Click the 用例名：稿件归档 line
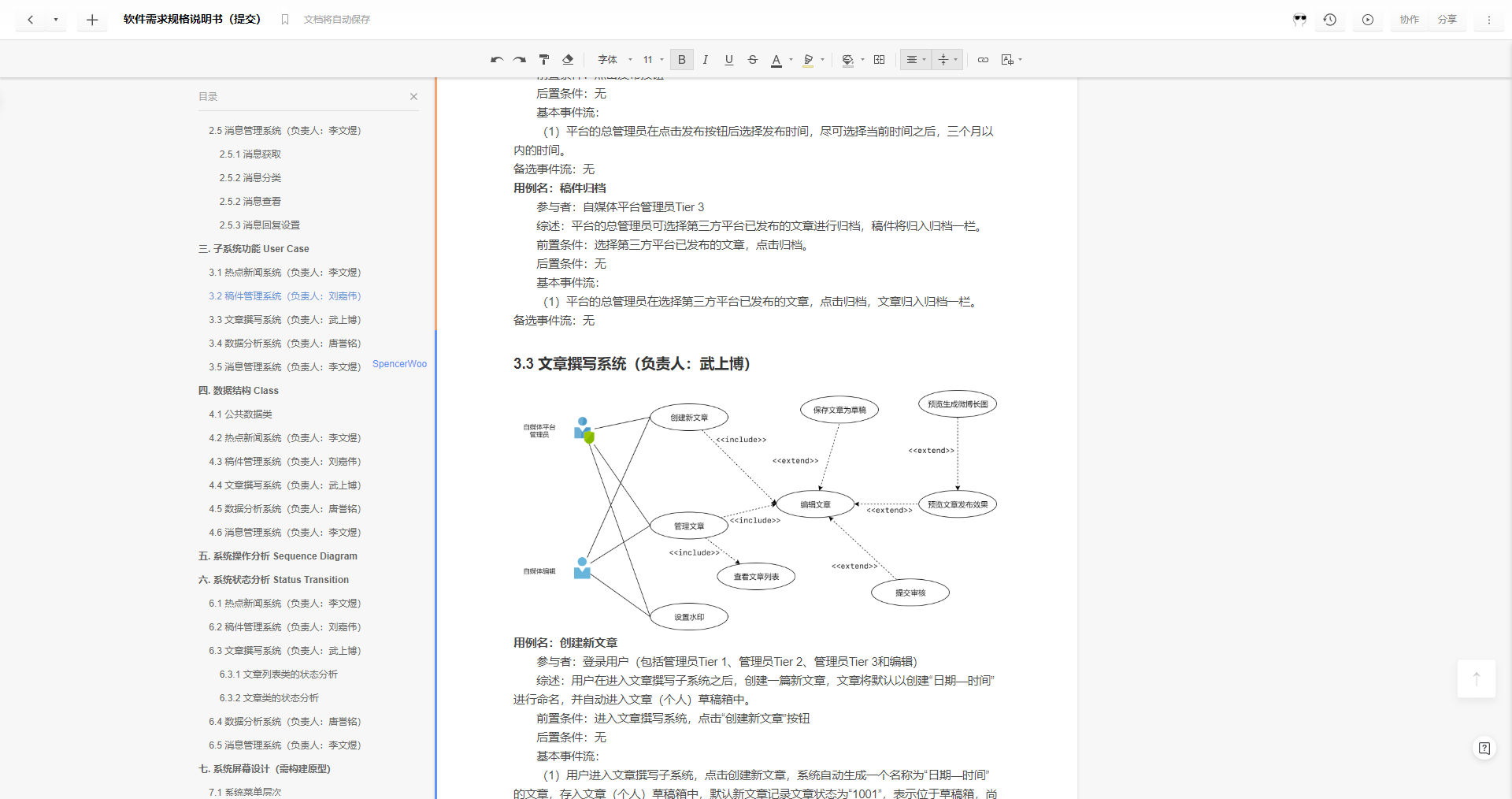 point(560,188)
